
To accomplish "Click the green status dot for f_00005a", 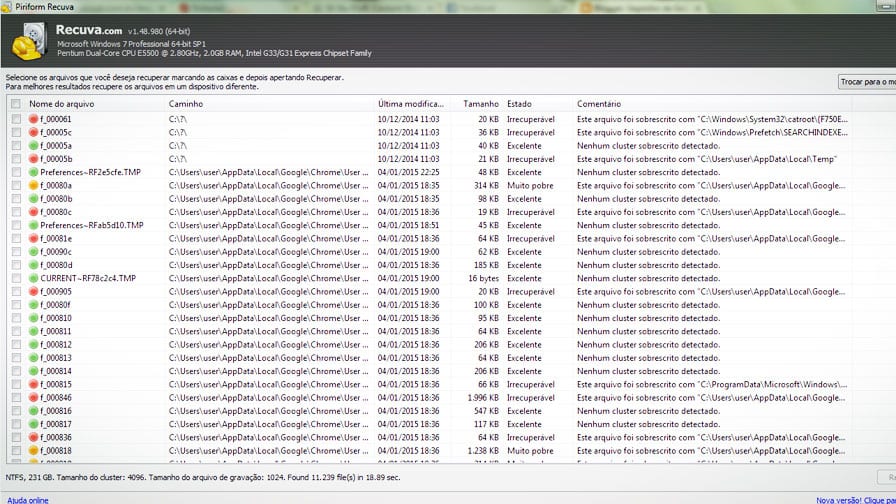I will pos(34,146).
